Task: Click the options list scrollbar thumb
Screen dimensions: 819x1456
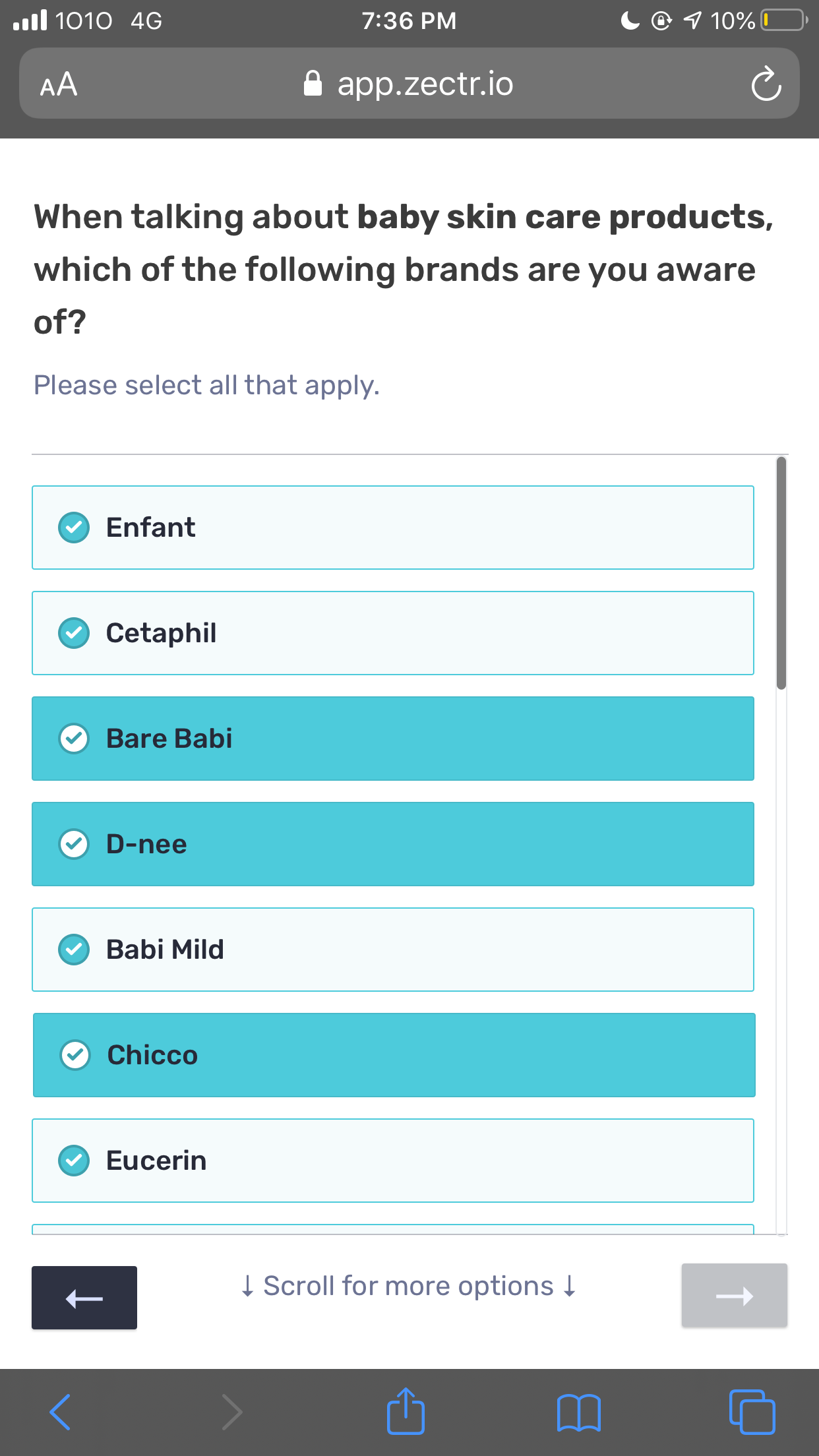Action: [x=781, y=573]
